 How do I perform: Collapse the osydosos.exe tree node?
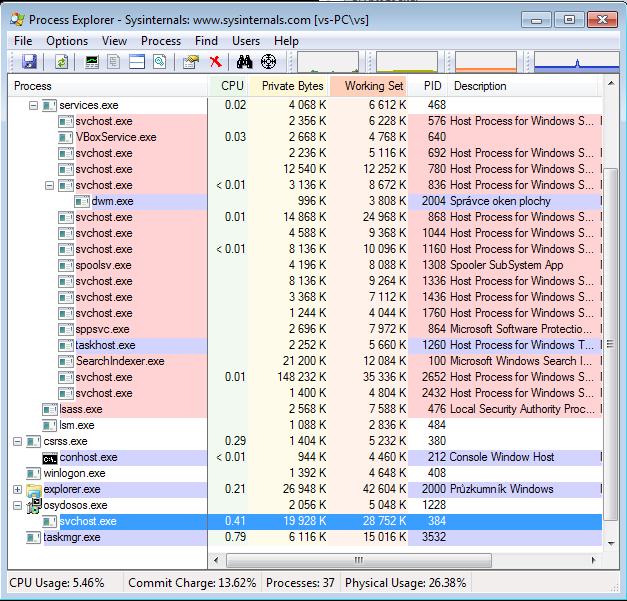(18, 505)
